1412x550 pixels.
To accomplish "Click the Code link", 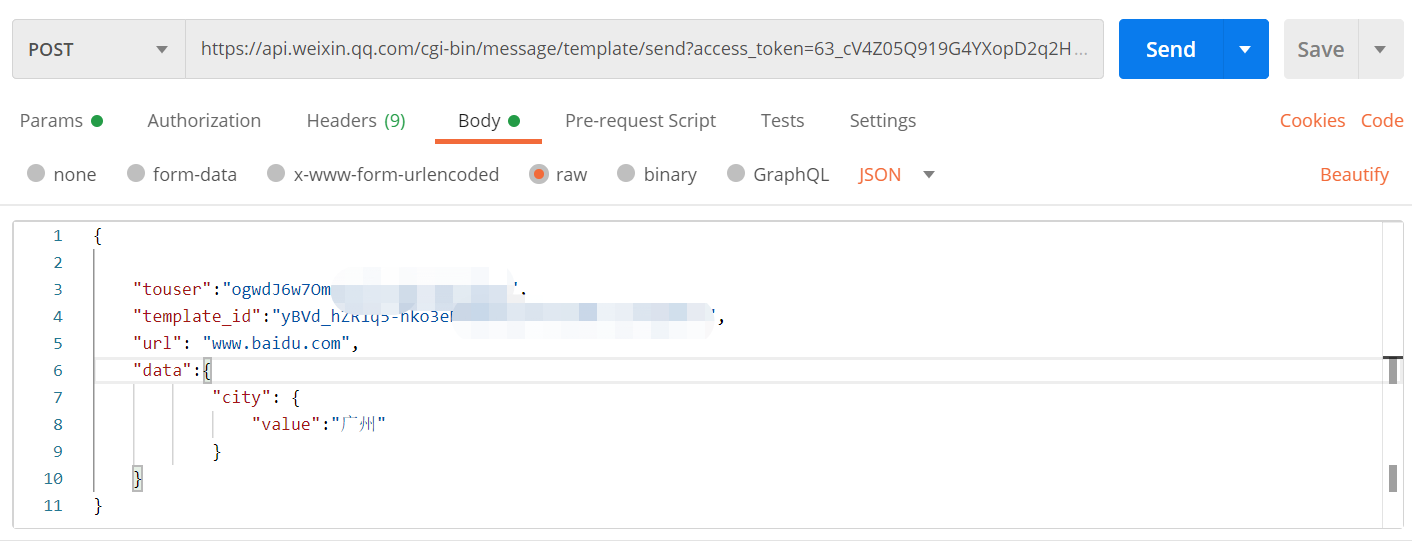I will point(1382,121).
